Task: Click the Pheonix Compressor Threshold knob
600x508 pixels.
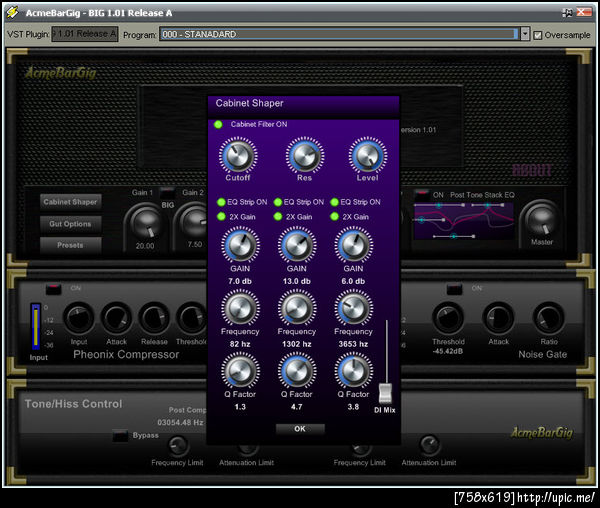Action: point(191,318)
